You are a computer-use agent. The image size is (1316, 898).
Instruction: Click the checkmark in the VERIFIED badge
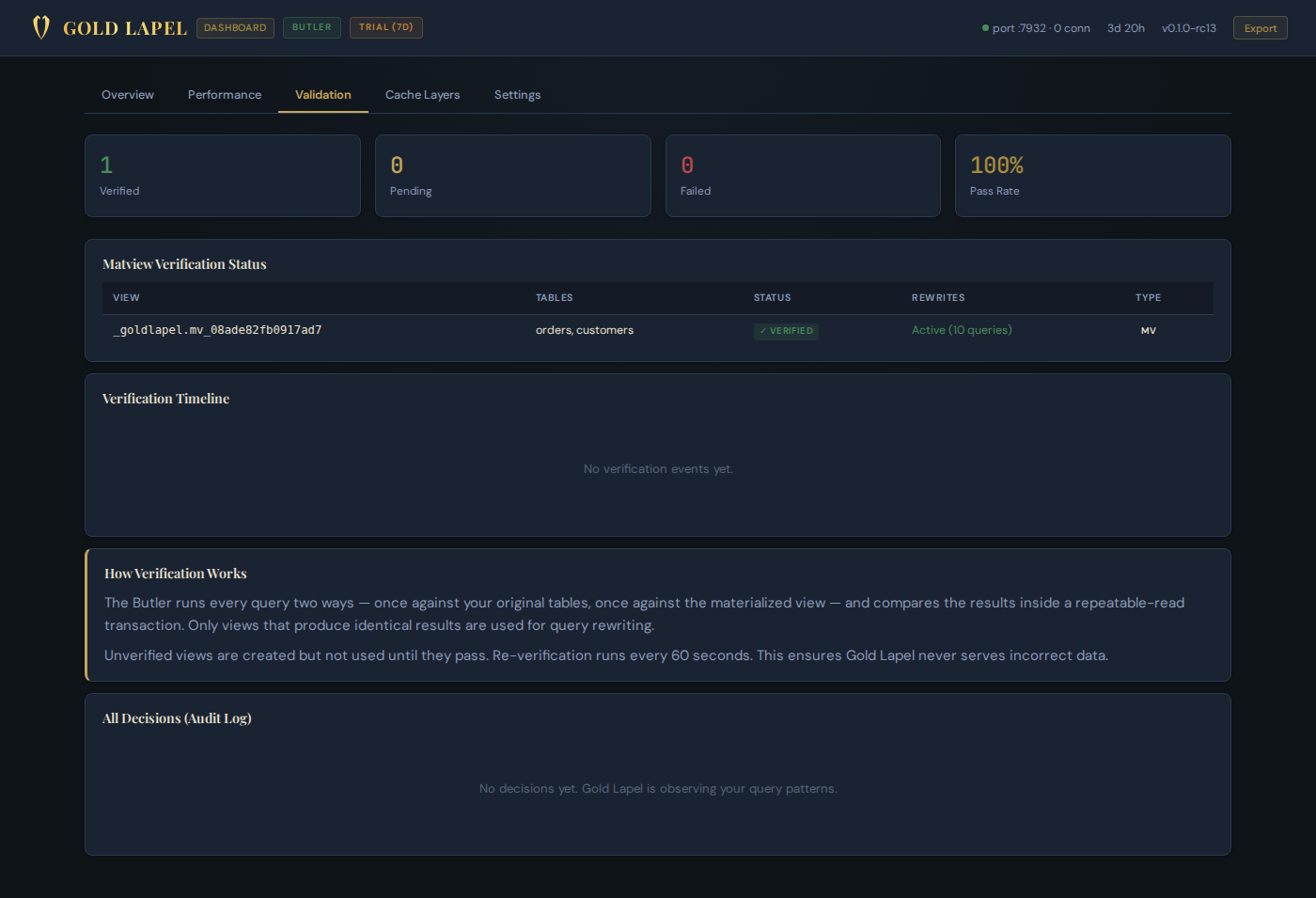point(761,331)
